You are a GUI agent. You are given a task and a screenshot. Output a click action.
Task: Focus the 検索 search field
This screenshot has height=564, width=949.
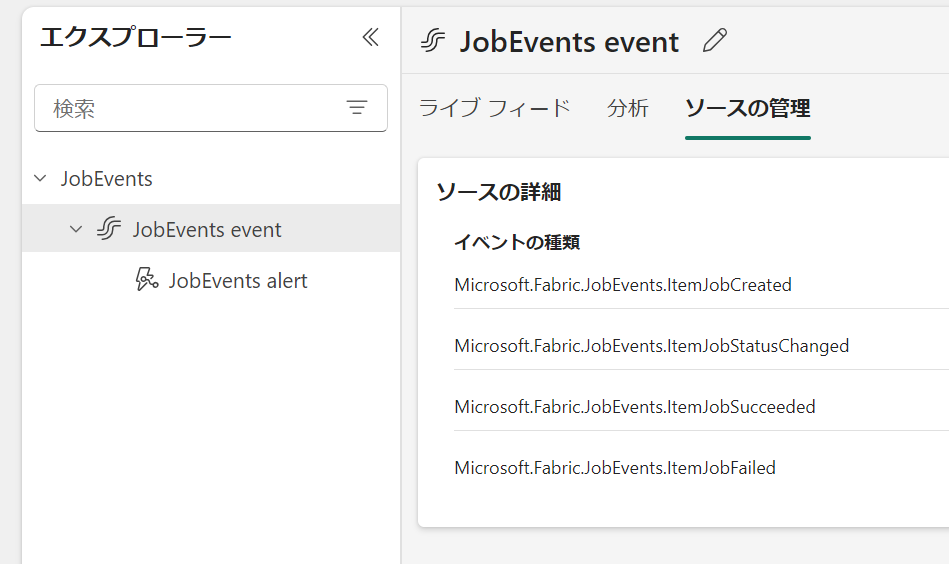pyautogui.click(x=211, y=108)
